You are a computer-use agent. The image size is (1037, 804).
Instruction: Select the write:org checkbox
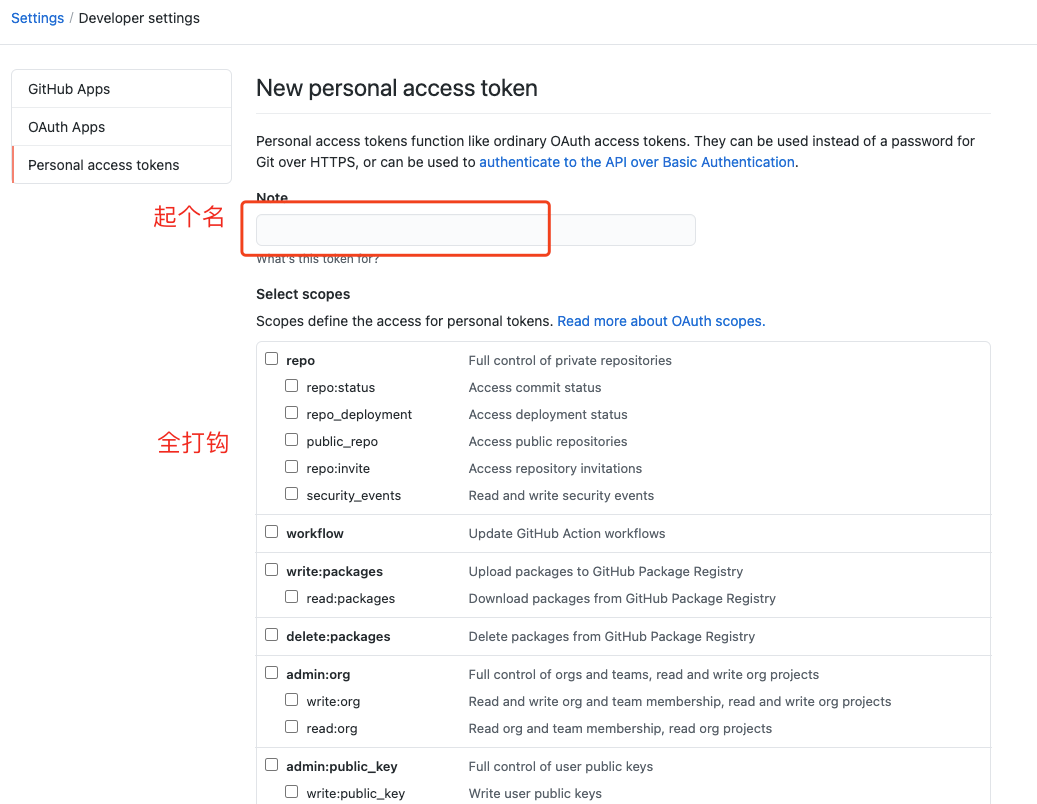click(292, 700)
